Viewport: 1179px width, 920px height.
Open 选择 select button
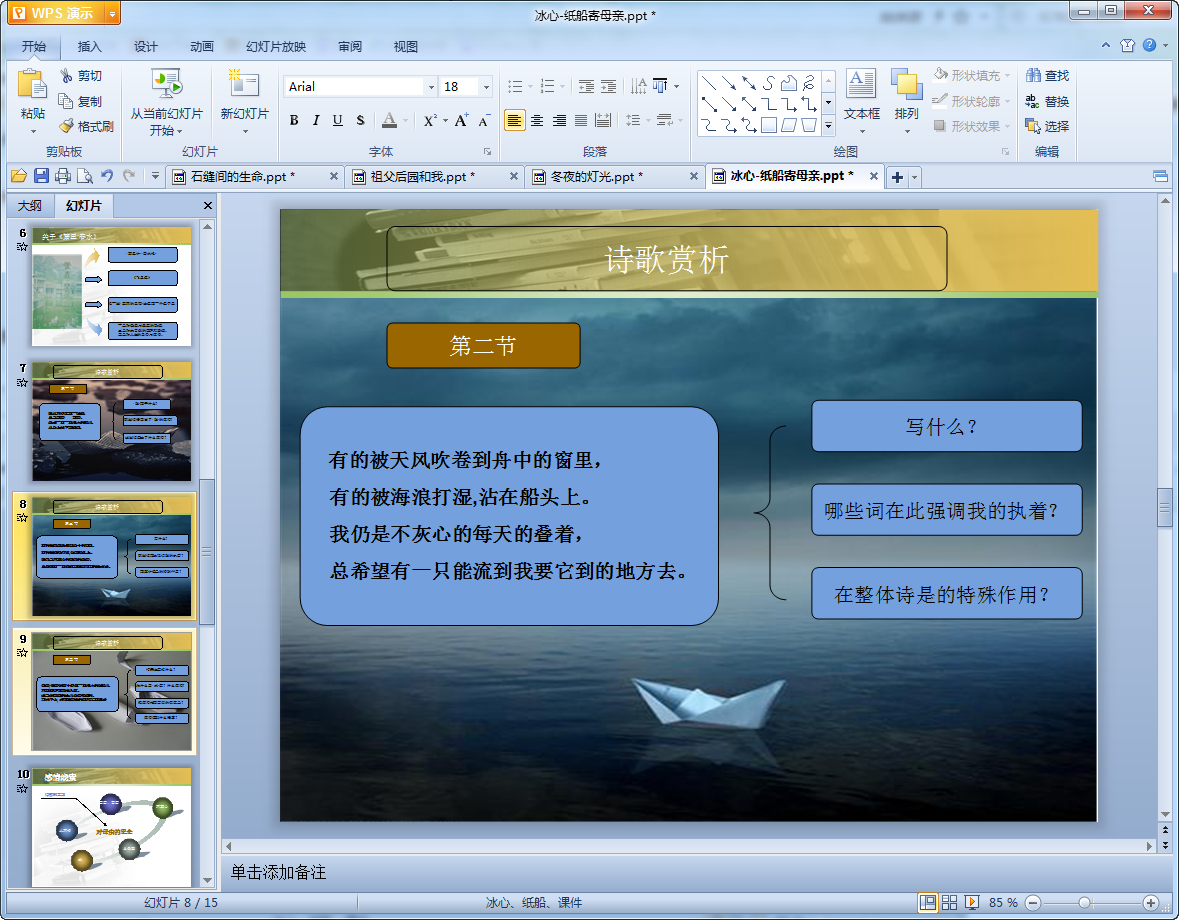tap(1047, 126)
